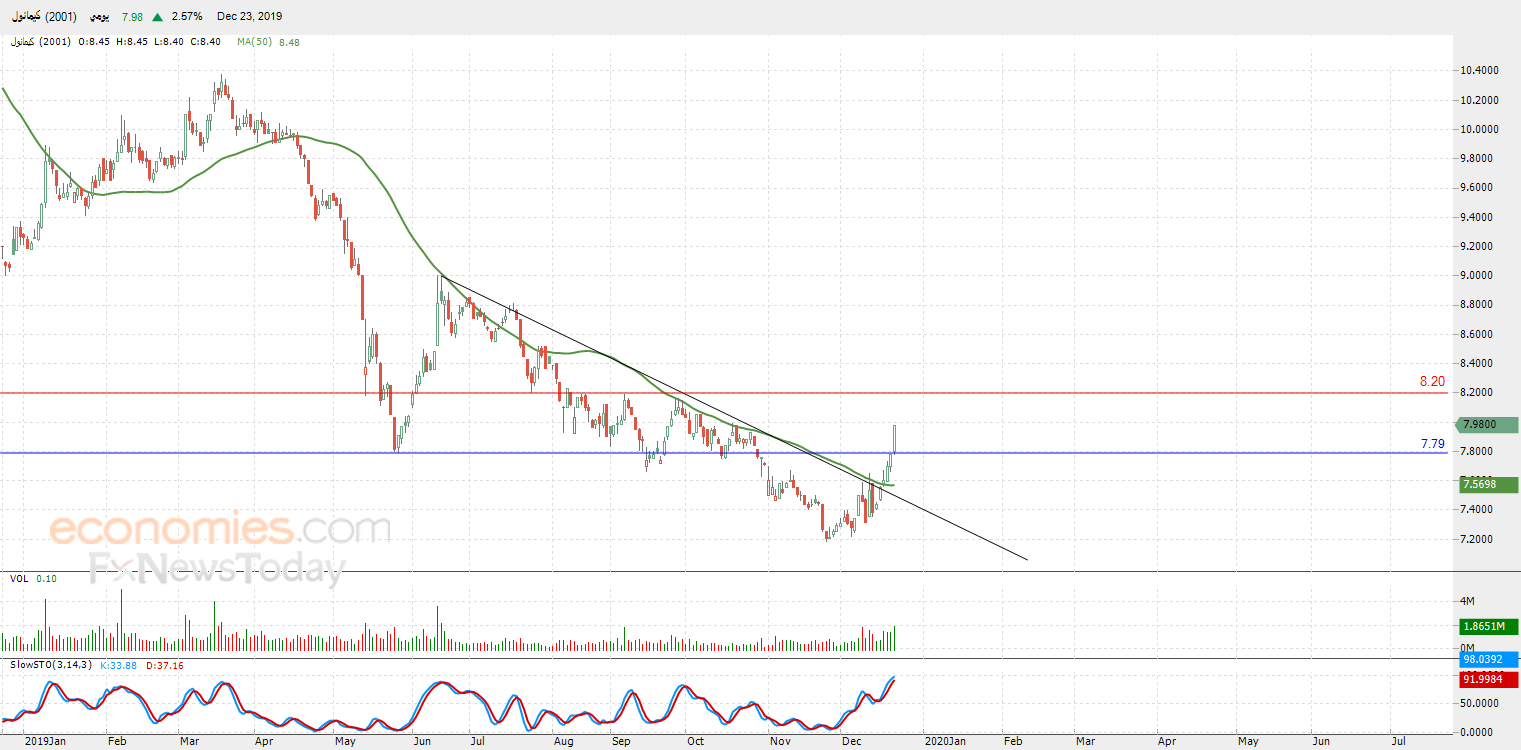Click the 50.0000 stochastic axis label
Image resolution: width=1521 pixels, height=750 pixels.
point(1479,705)
